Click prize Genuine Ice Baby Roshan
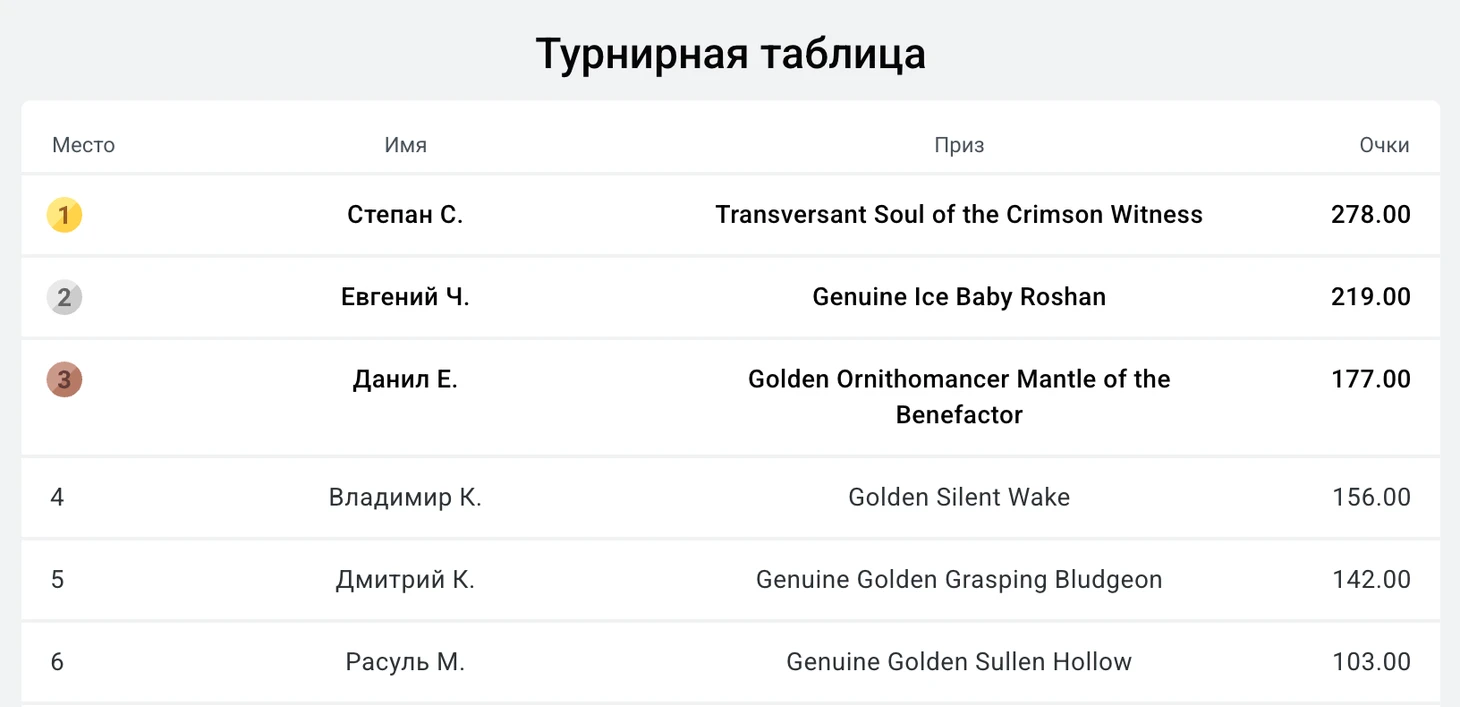This screenshot has height=707, width=1460. (959, 297)
